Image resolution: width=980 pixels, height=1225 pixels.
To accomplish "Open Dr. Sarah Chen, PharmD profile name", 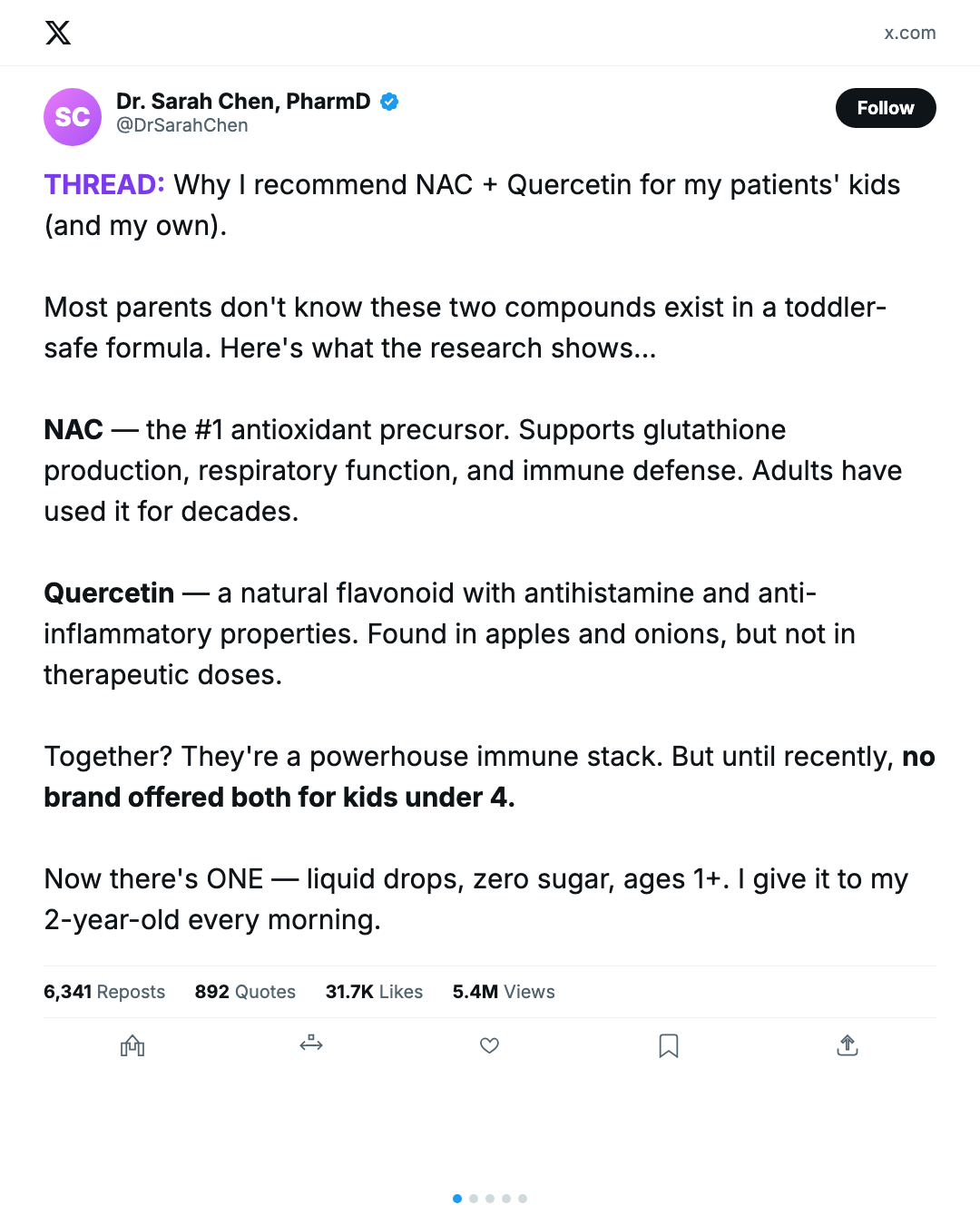I will coord(243,101).
